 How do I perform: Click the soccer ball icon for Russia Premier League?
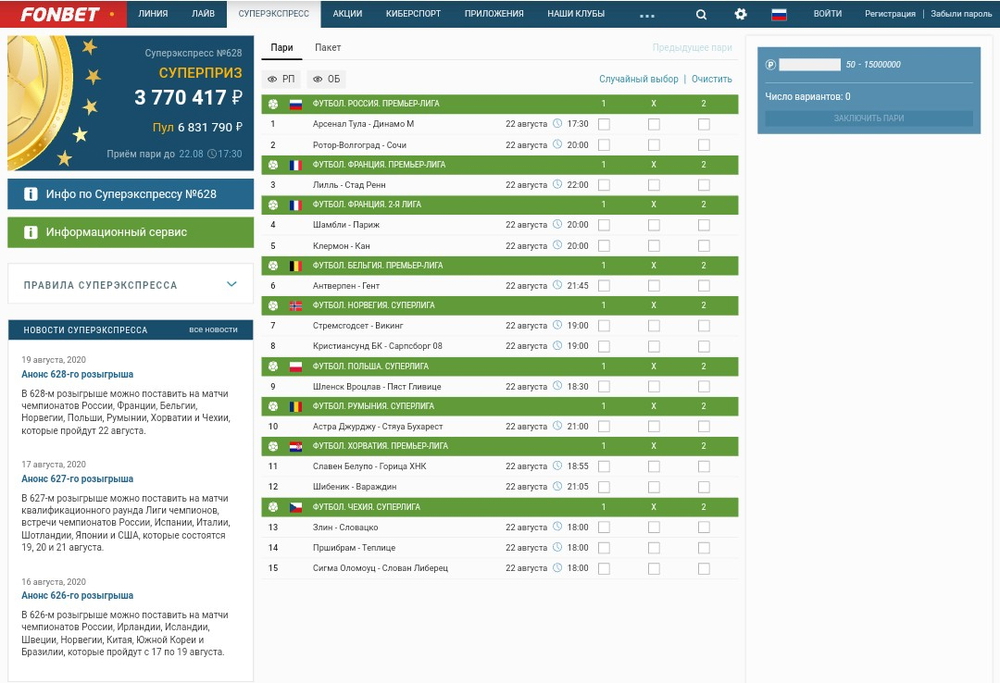click(x=273, y=104)
